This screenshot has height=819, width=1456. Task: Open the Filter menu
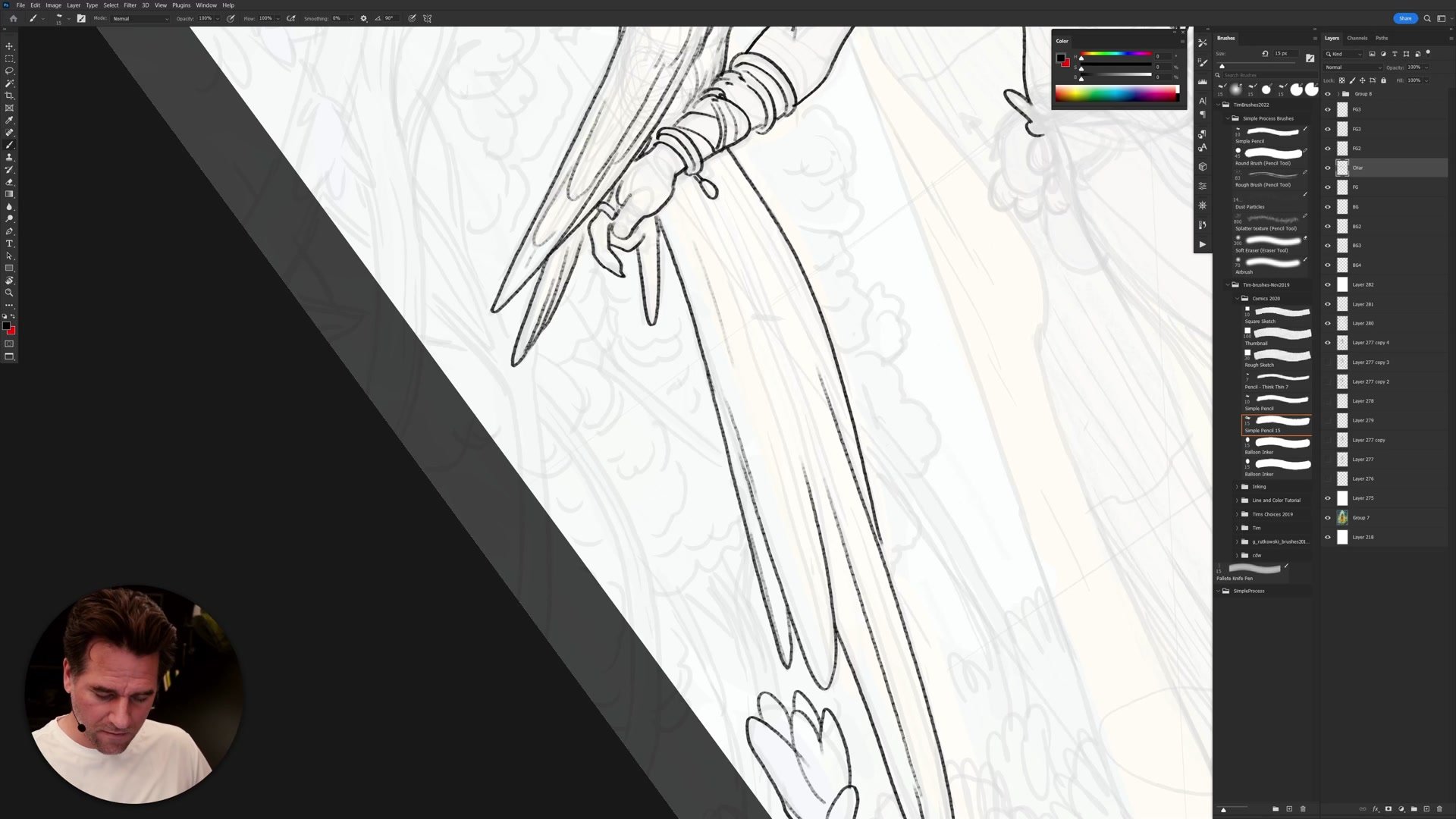click(130, 5)
